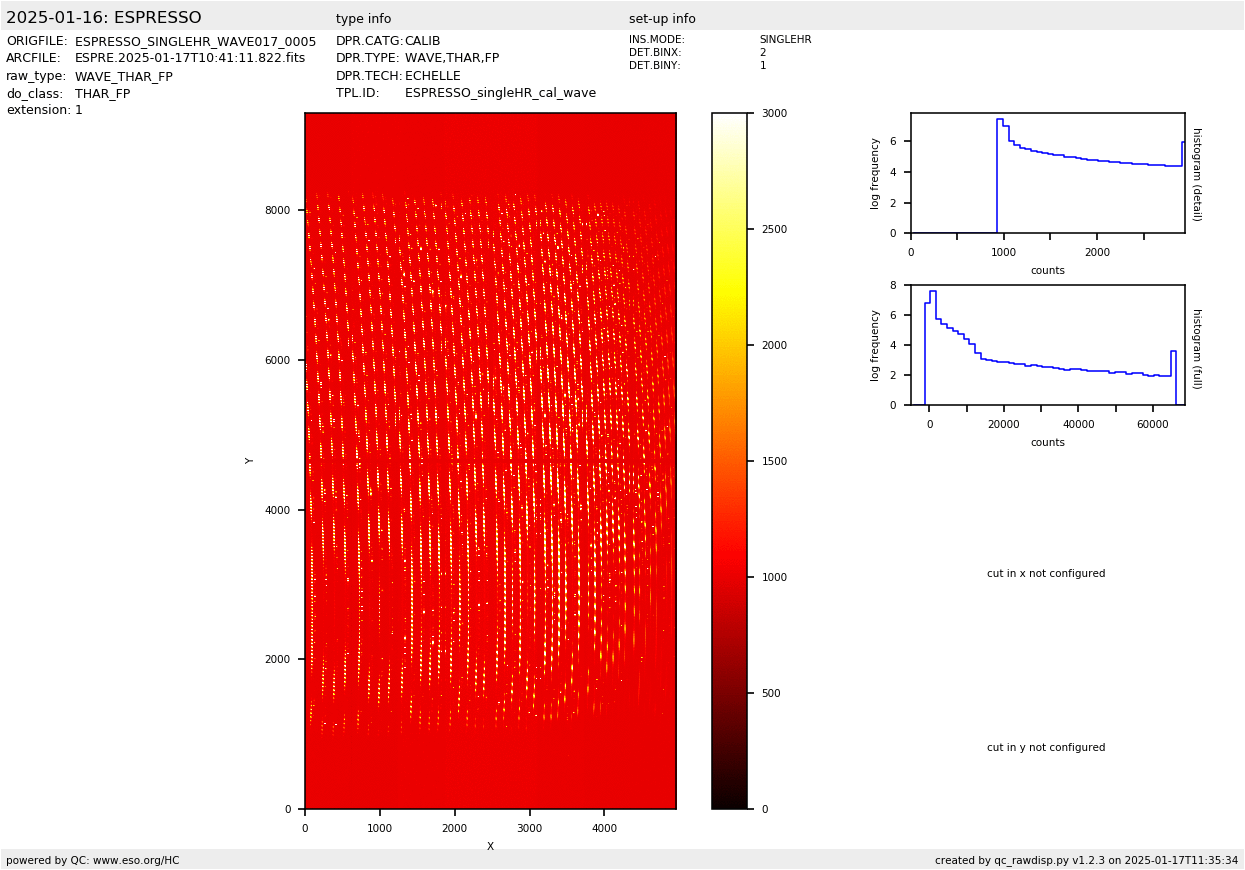Click the vertical heat-map color bar
The width and height of the screenshot is (1245, 870).
coord(729,460)
